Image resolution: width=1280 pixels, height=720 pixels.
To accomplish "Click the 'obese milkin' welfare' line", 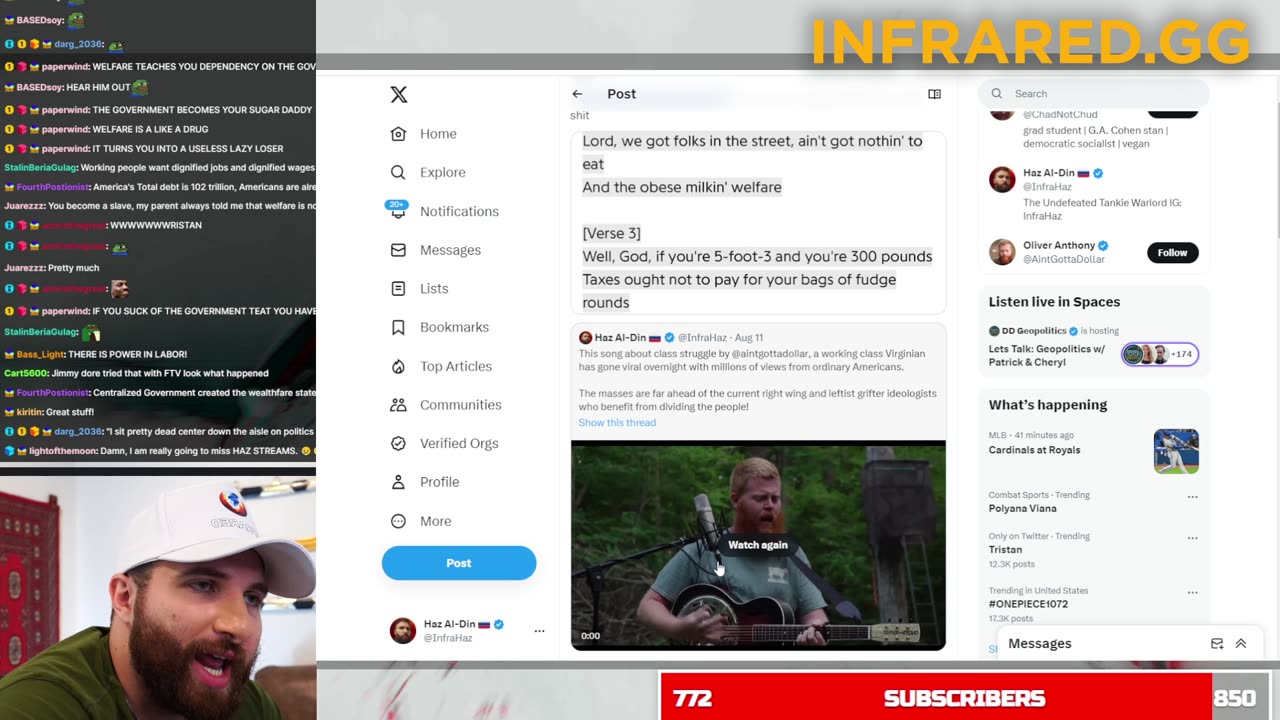I will click(x=682, y=187).
